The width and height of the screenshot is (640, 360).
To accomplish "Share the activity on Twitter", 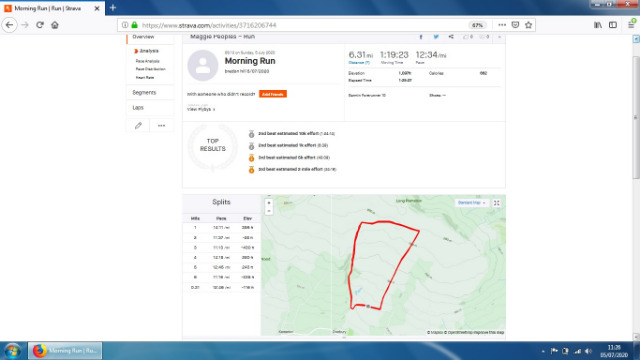I will [436, 37].
